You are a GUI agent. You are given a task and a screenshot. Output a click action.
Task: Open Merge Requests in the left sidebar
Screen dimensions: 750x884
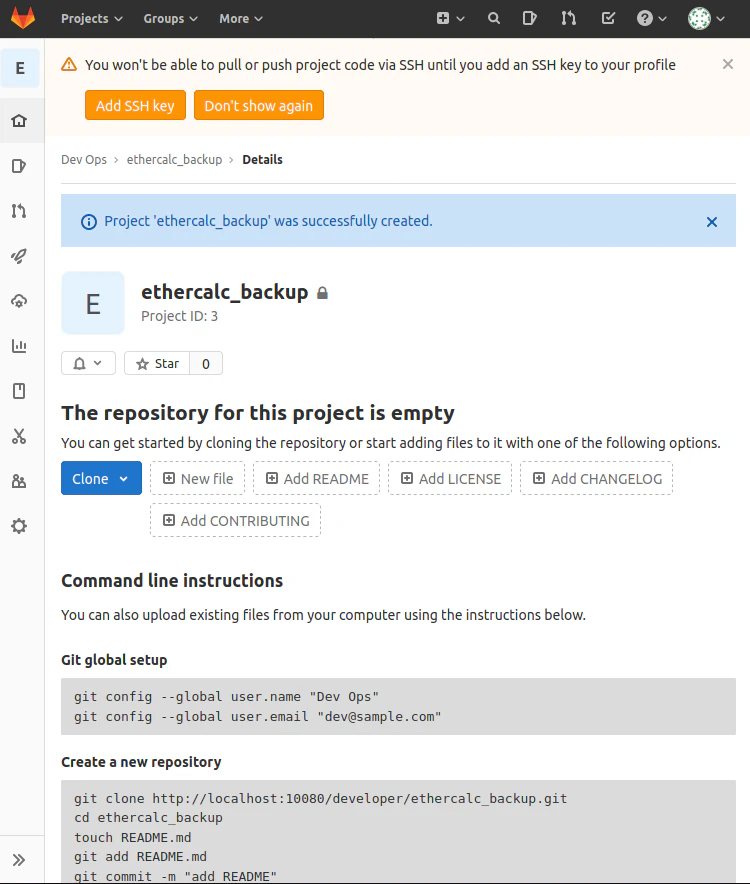point(19,211)
